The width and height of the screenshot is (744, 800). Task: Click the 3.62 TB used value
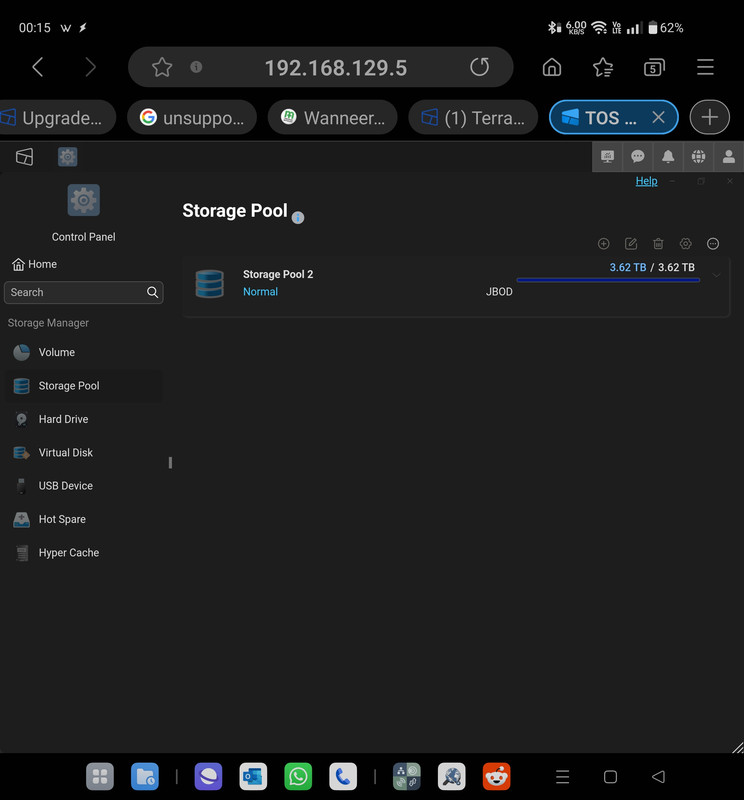point(628,267)
